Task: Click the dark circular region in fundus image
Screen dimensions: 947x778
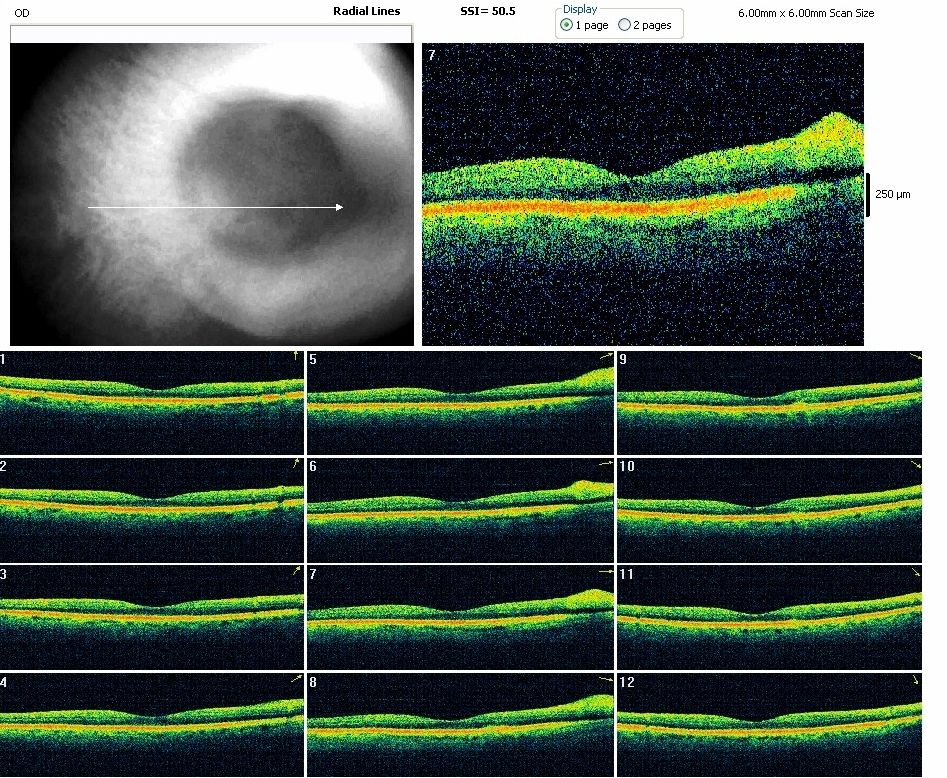Action: 265,180
